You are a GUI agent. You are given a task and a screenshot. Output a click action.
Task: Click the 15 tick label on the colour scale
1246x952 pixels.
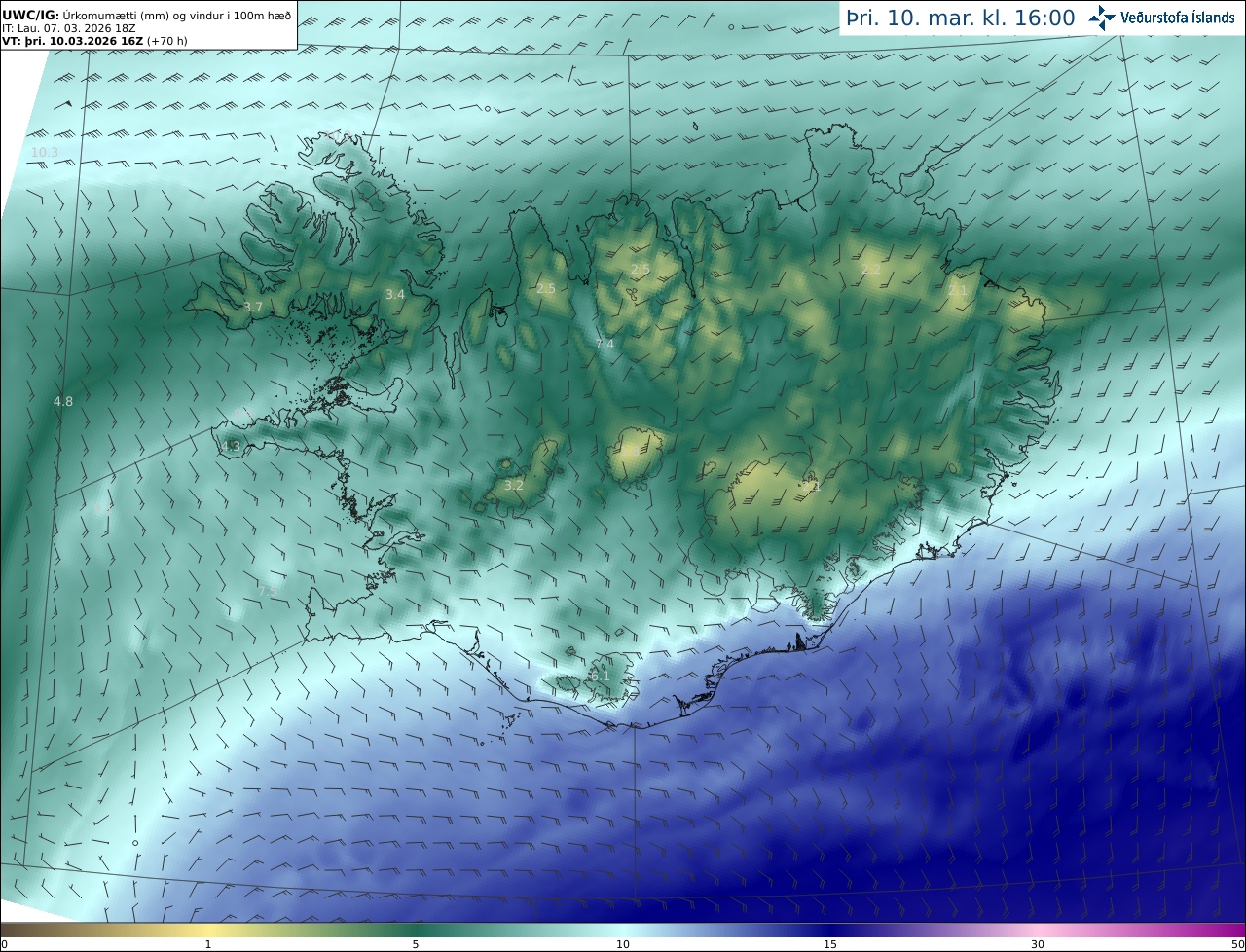click(x=830, y=944)
